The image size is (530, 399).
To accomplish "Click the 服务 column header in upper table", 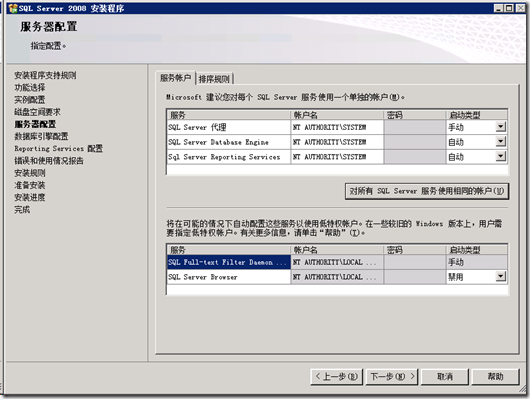I will coord(229,115).
